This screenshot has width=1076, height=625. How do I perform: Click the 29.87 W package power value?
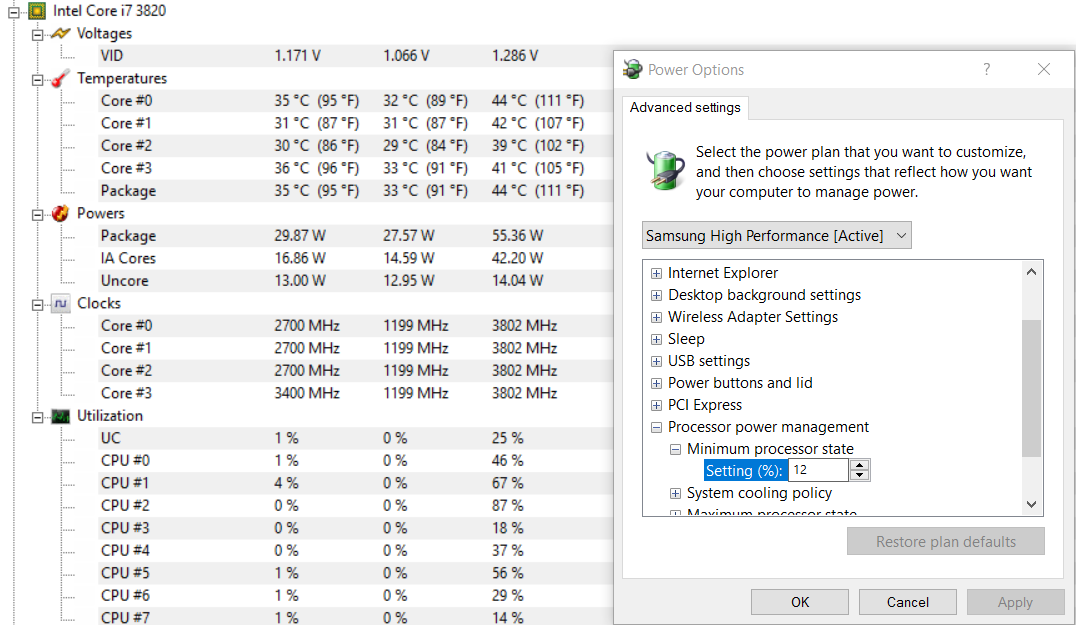[300, 236]
